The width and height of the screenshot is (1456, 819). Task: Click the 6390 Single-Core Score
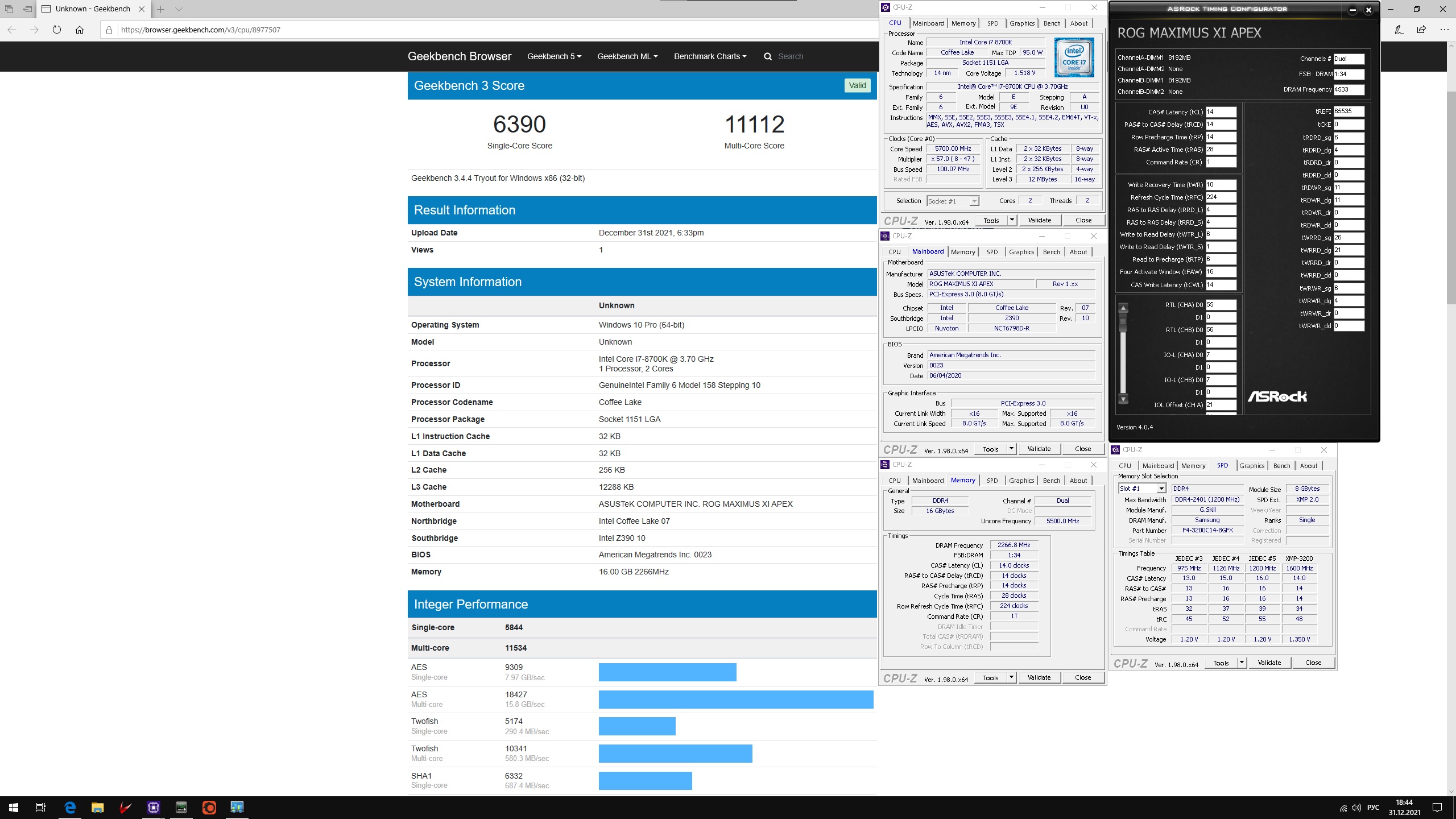pyautogui.click(x=519, y=125)
